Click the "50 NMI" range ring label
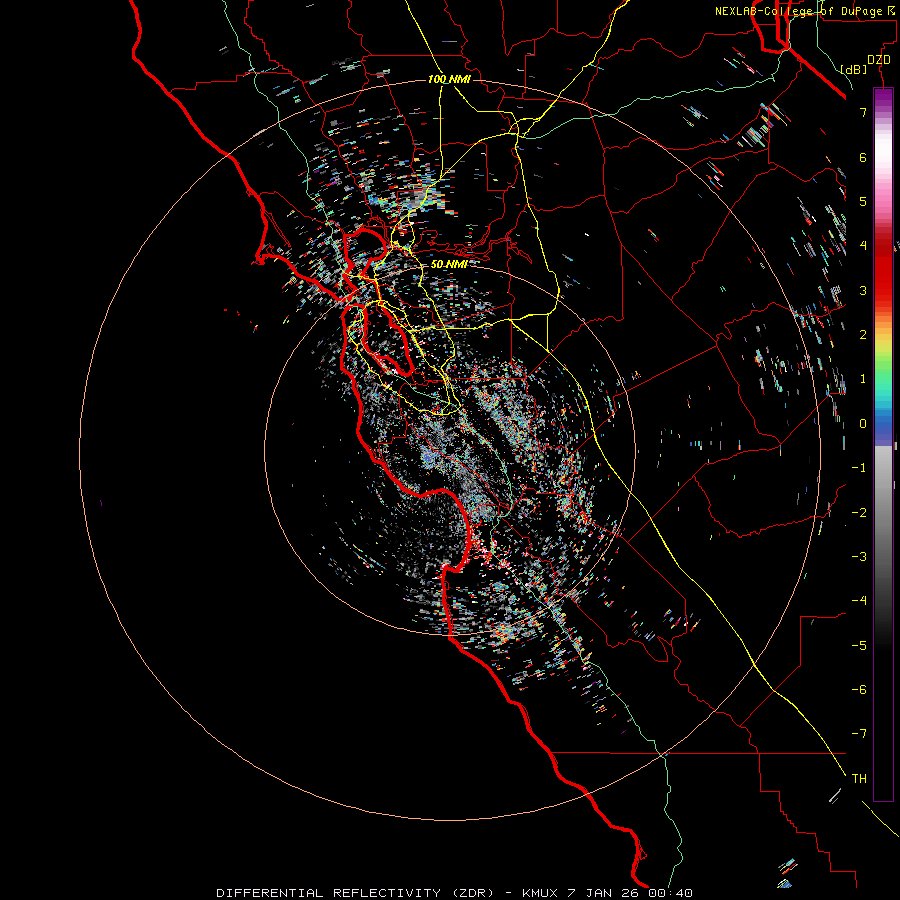 pos(449,264)
